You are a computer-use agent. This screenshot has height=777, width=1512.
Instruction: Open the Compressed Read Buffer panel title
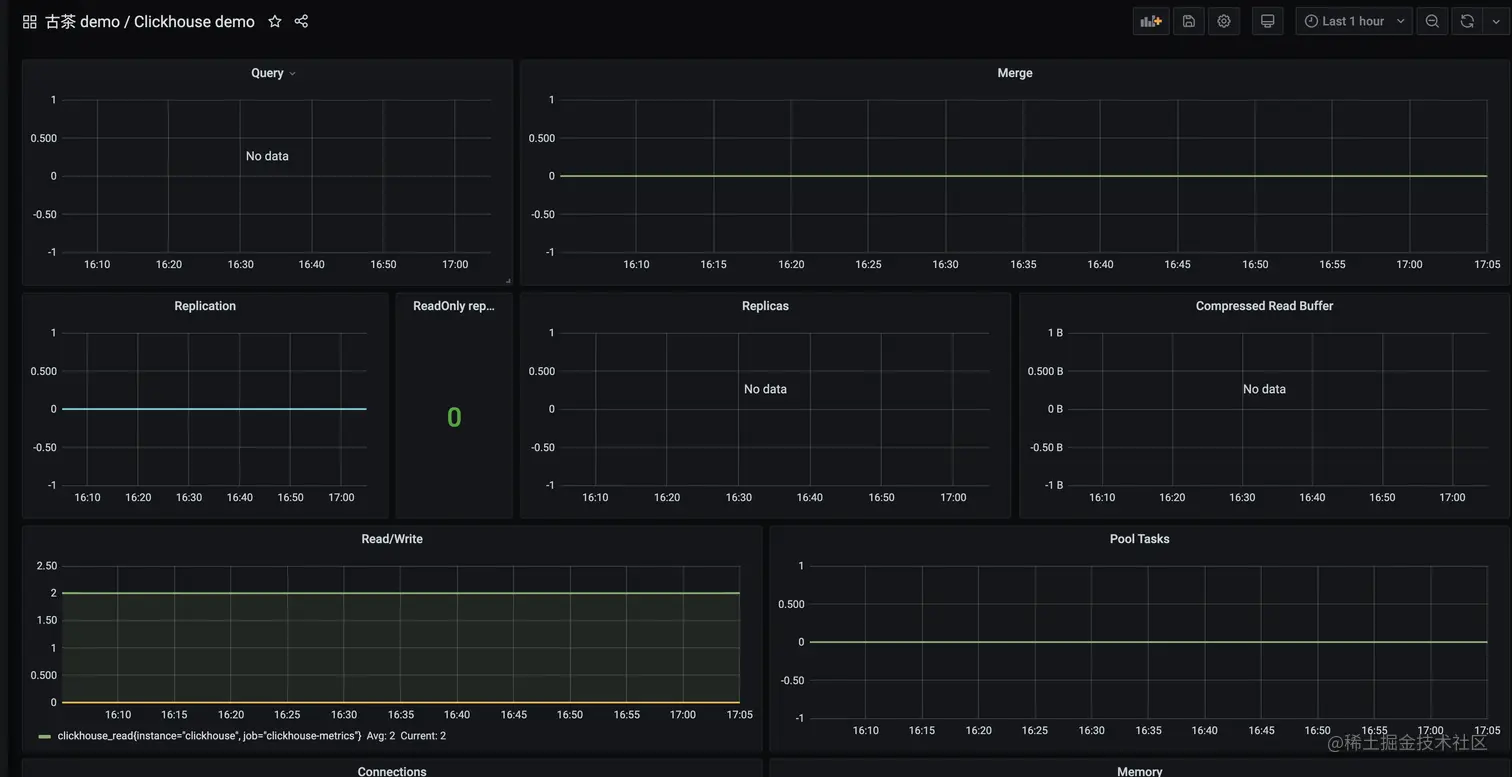click(x=1264, y=306)
